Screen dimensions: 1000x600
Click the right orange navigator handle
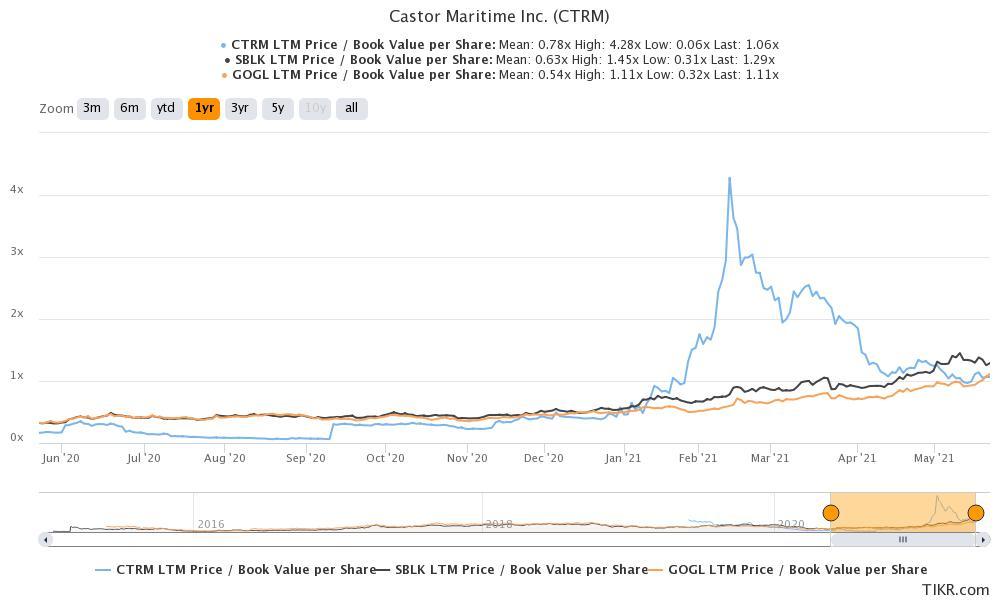click(976, 512)
